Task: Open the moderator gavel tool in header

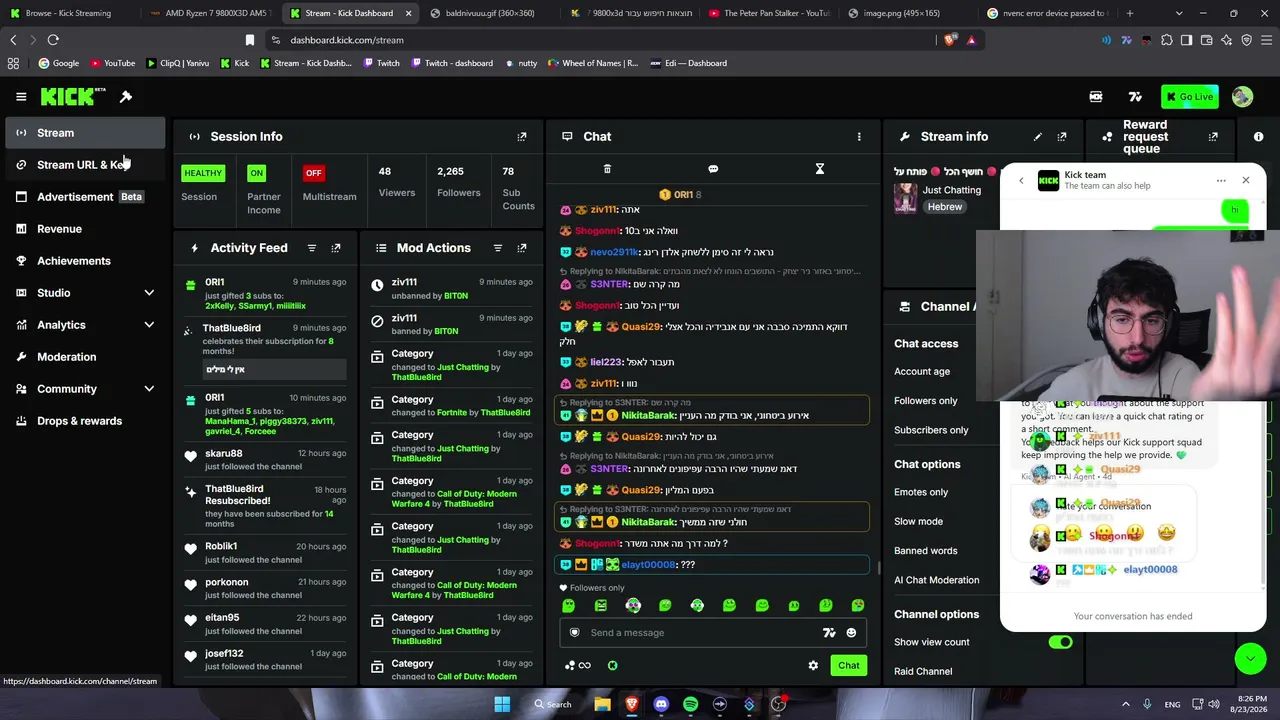Action: coord(126,97)
